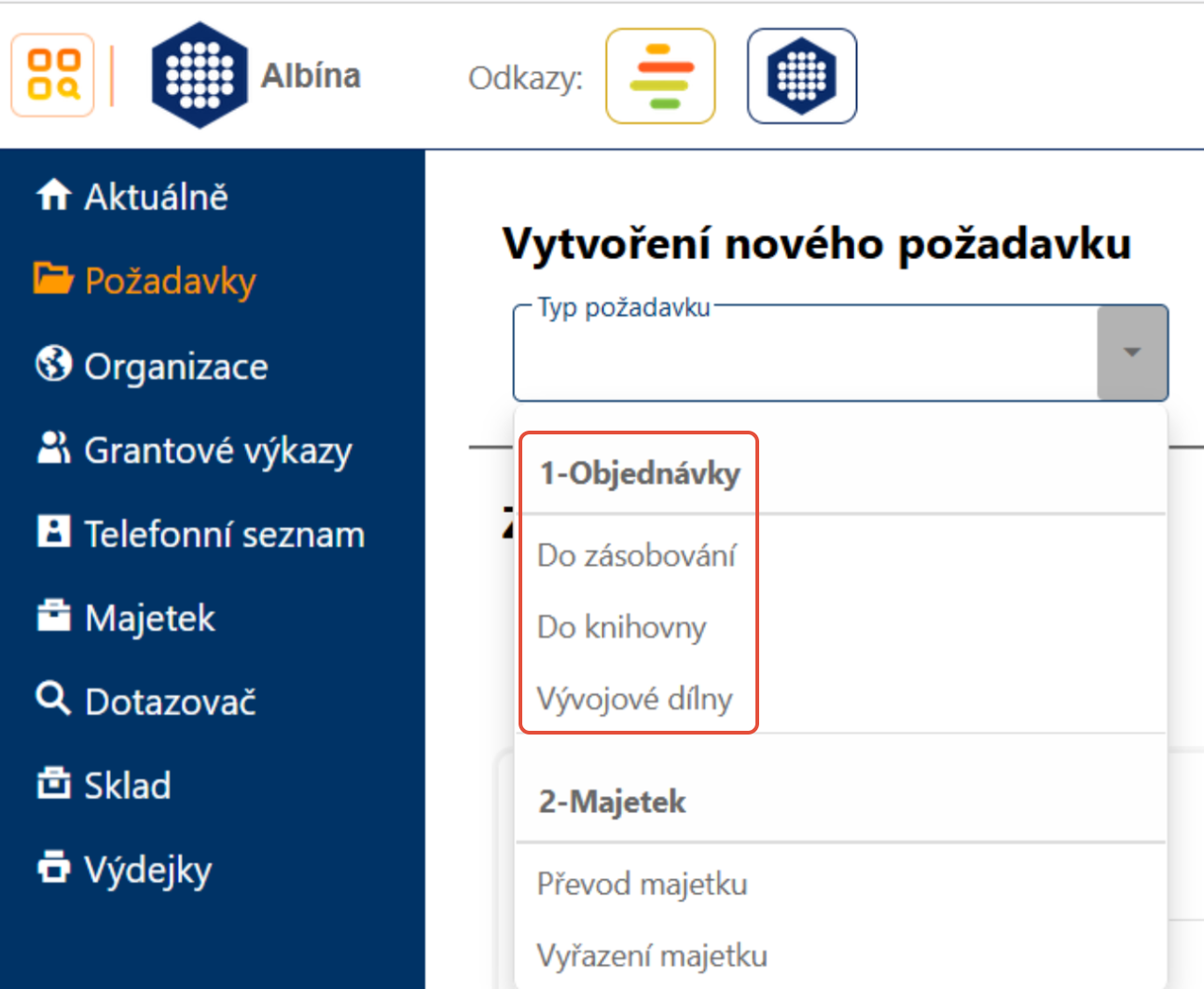Click the box icon beside Sklad

point(53,783)
